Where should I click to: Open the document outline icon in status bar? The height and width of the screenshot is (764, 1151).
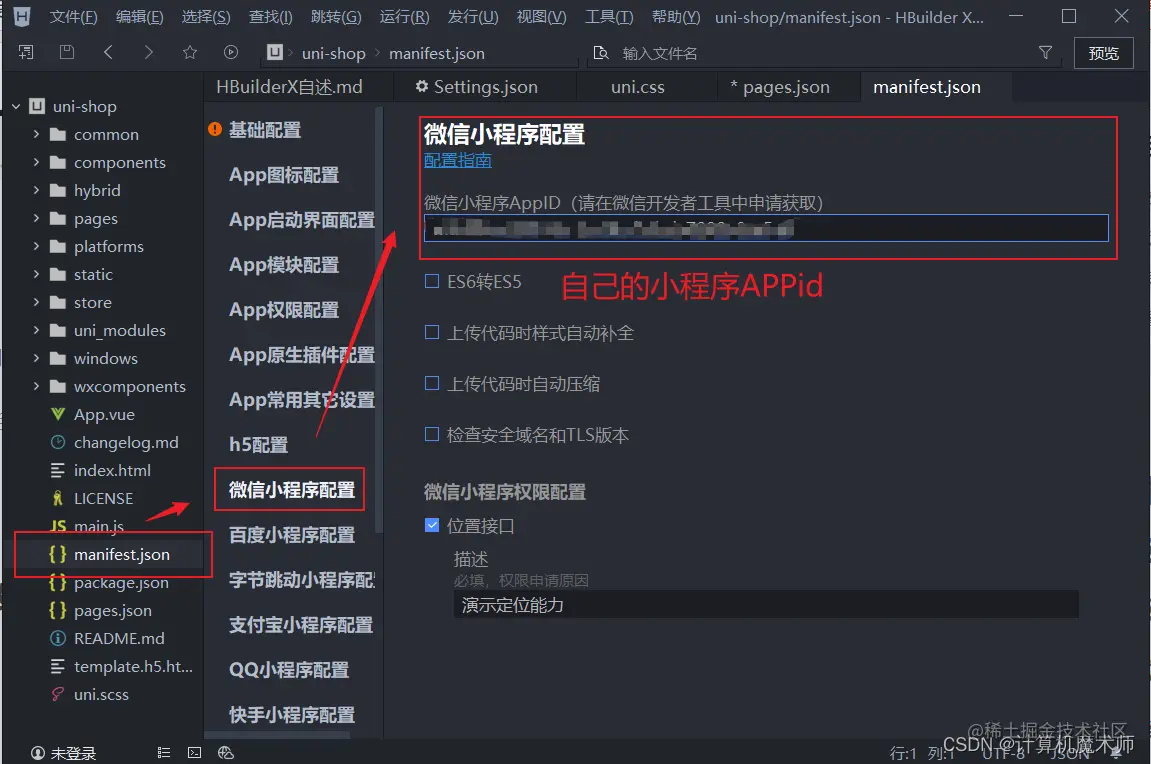coord(163,752)
